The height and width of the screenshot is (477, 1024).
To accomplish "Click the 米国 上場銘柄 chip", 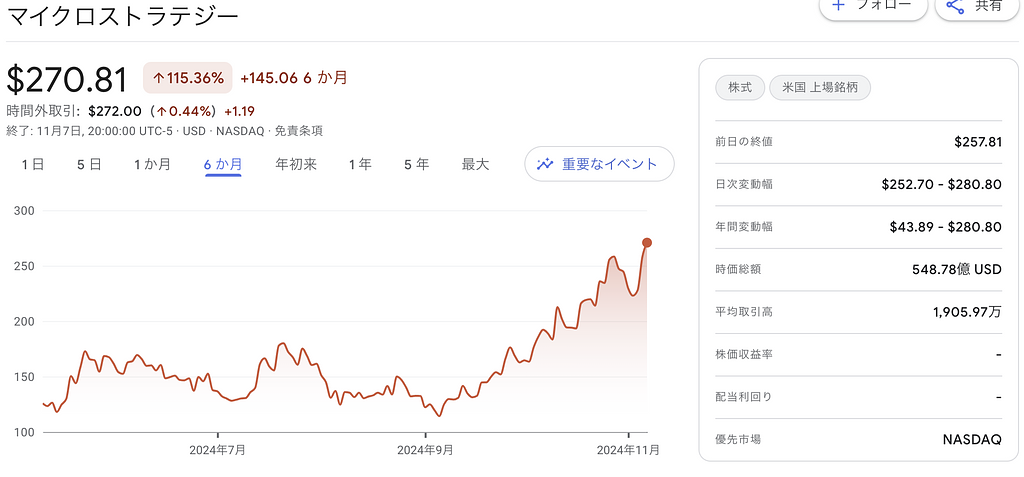I will click(820, 87).
